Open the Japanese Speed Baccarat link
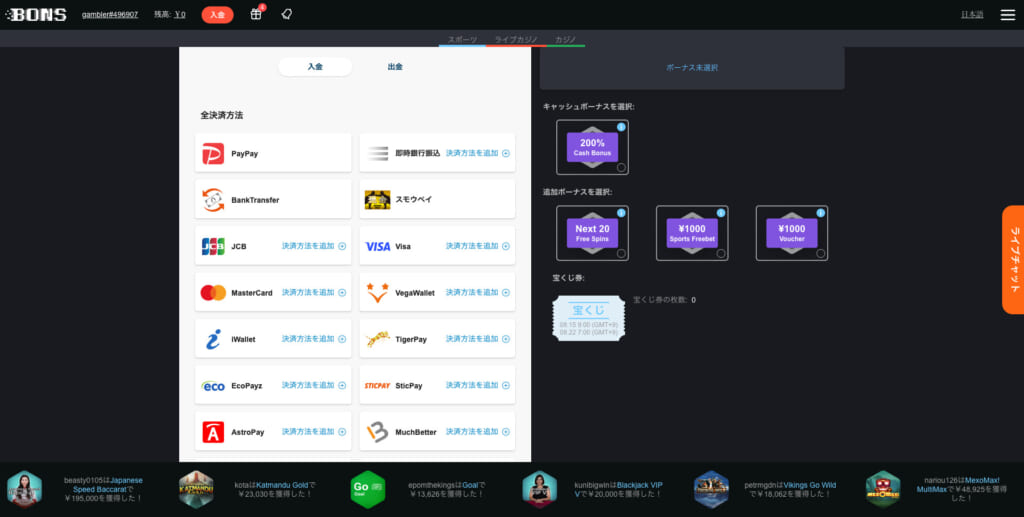This screenshot has width=1024, height=517. point(108,484)
